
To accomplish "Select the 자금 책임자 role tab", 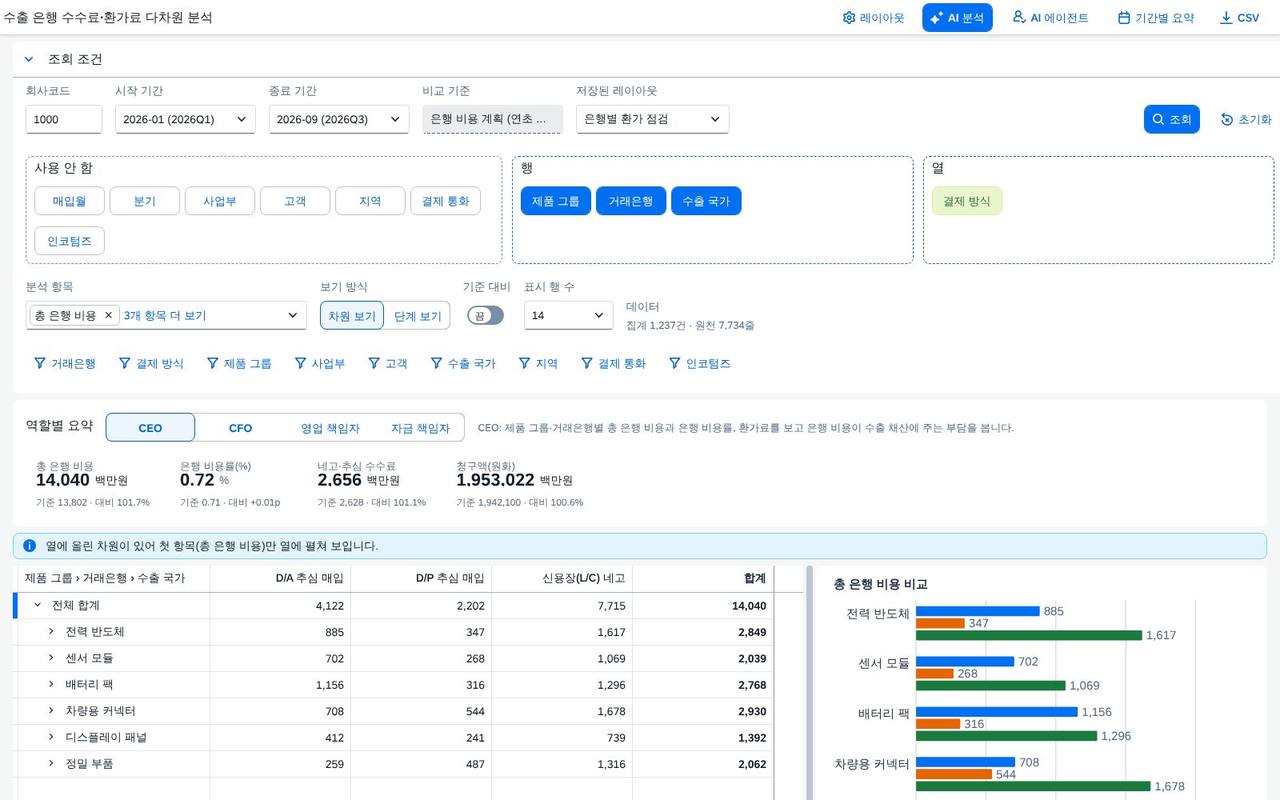I will point(420,428).
